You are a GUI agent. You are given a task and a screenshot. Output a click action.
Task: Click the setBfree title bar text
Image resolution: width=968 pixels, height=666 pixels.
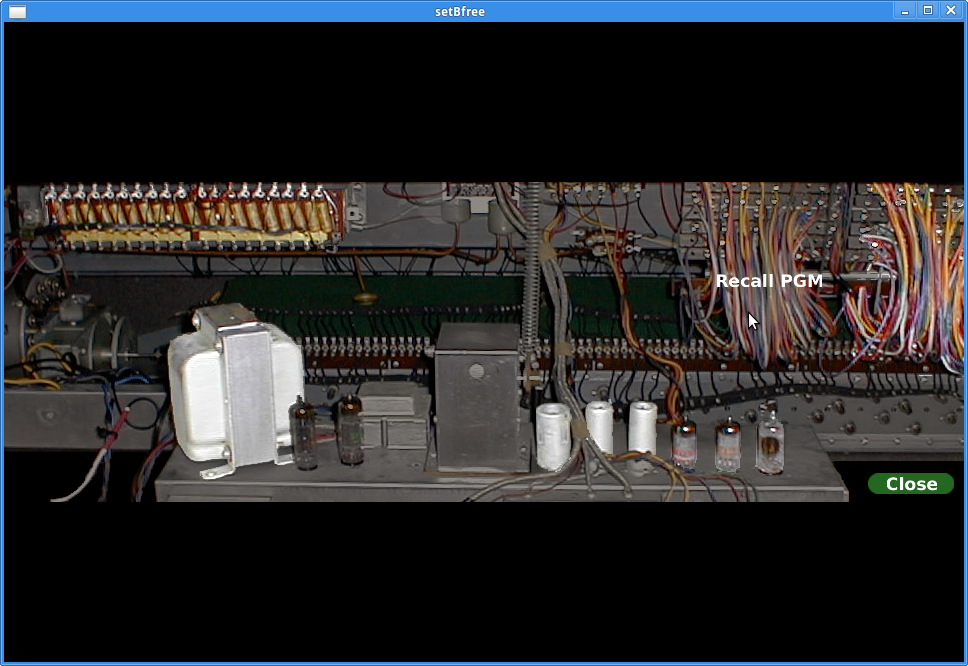(459, 11)
